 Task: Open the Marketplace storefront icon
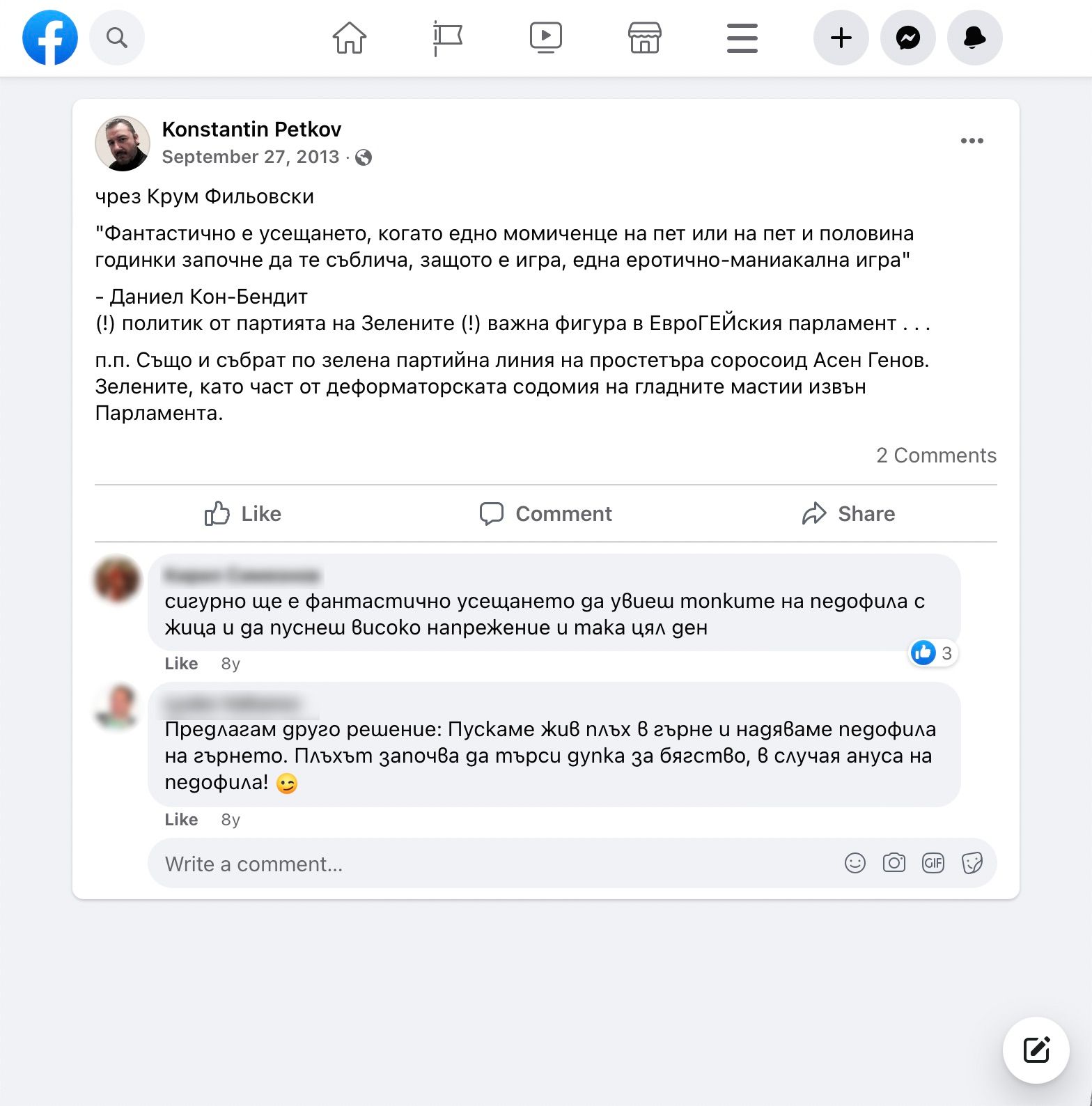(x=645, y=38)
